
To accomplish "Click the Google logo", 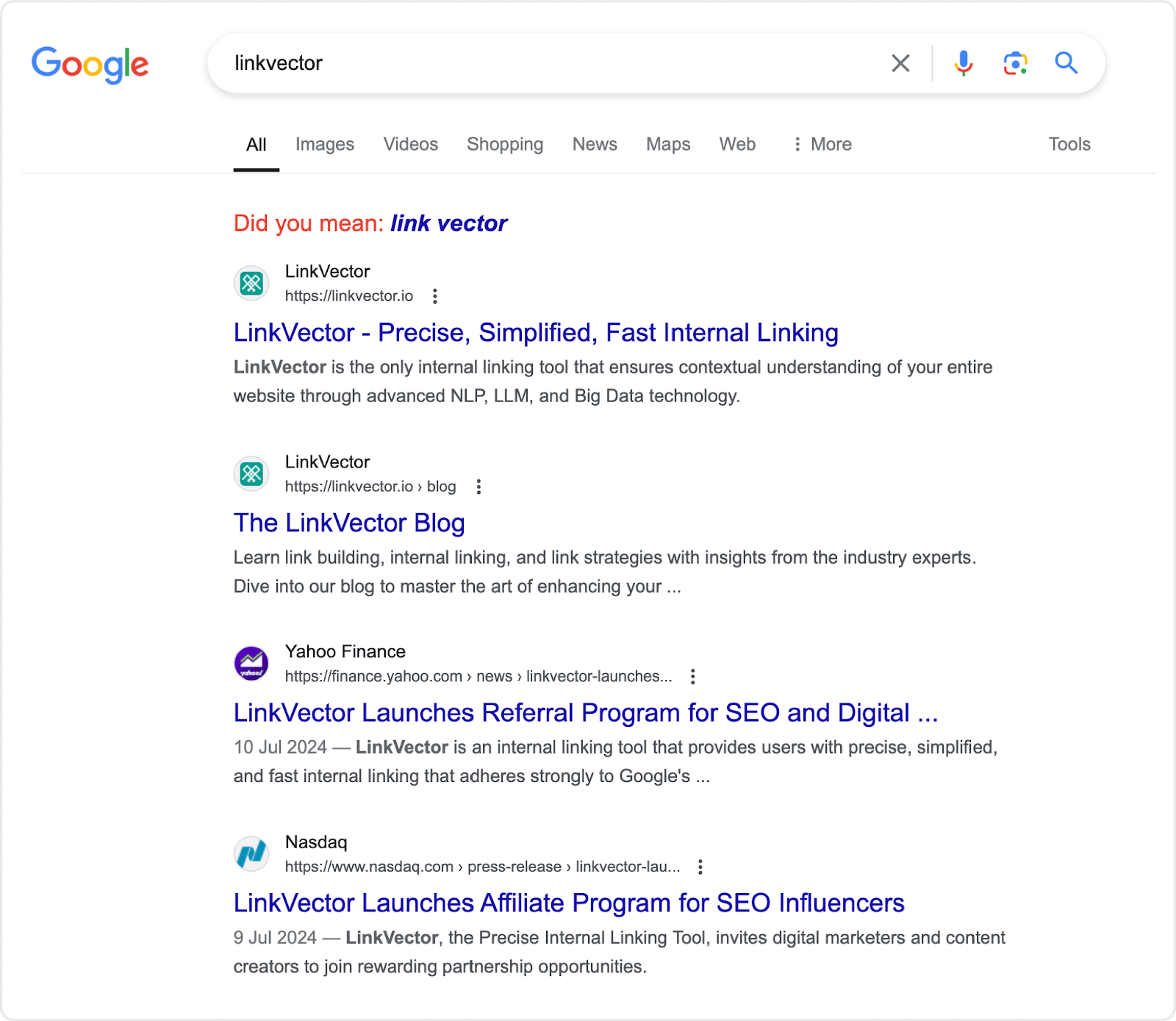I will pos(90,65).
